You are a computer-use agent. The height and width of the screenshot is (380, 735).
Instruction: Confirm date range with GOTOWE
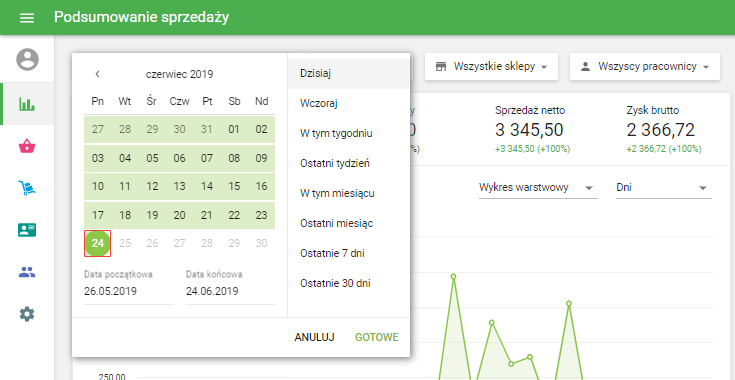pos(377,337)
